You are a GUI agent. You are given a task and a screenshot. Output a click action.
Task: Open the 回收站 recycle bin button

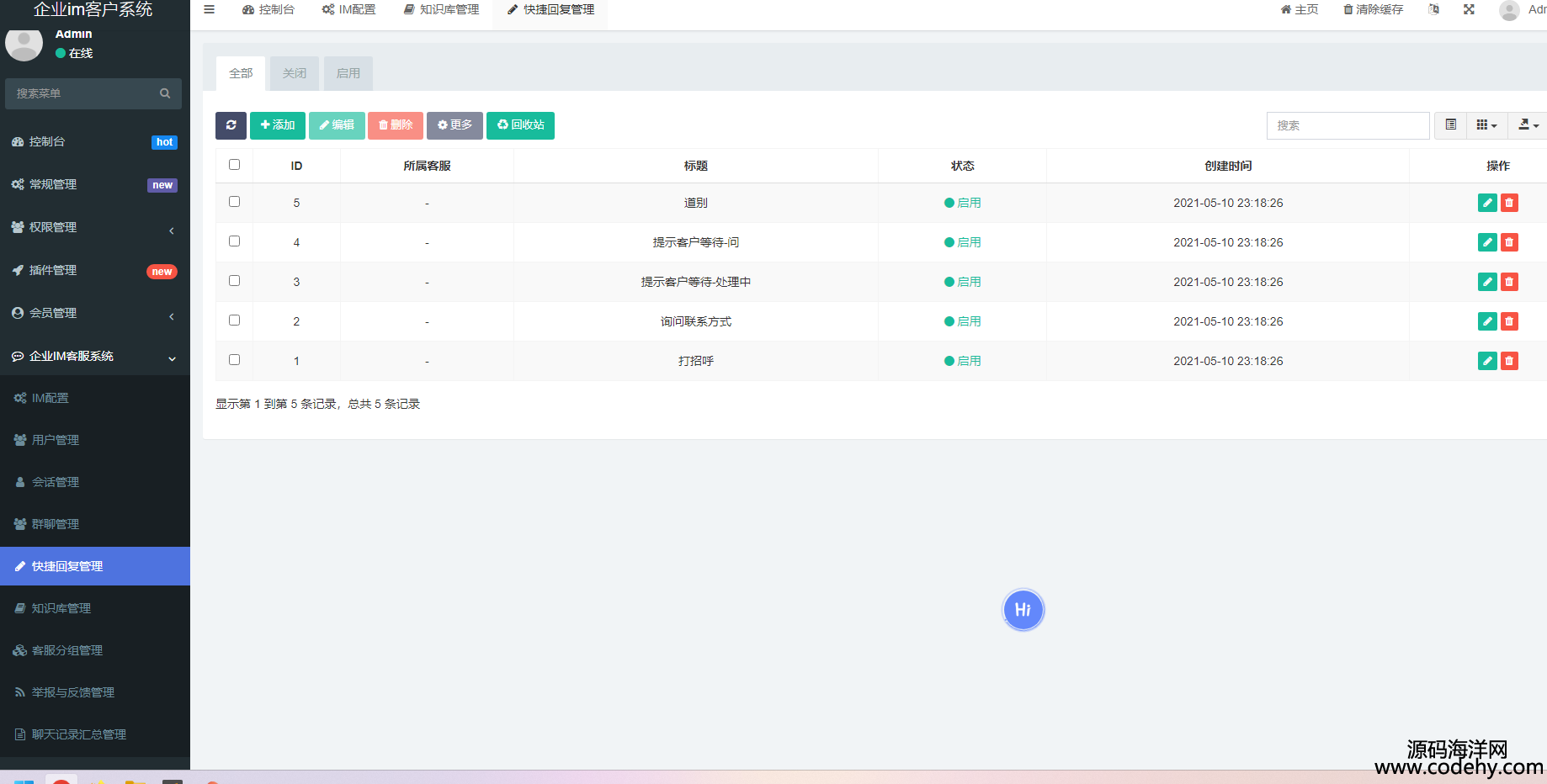(x=520, y=125)
